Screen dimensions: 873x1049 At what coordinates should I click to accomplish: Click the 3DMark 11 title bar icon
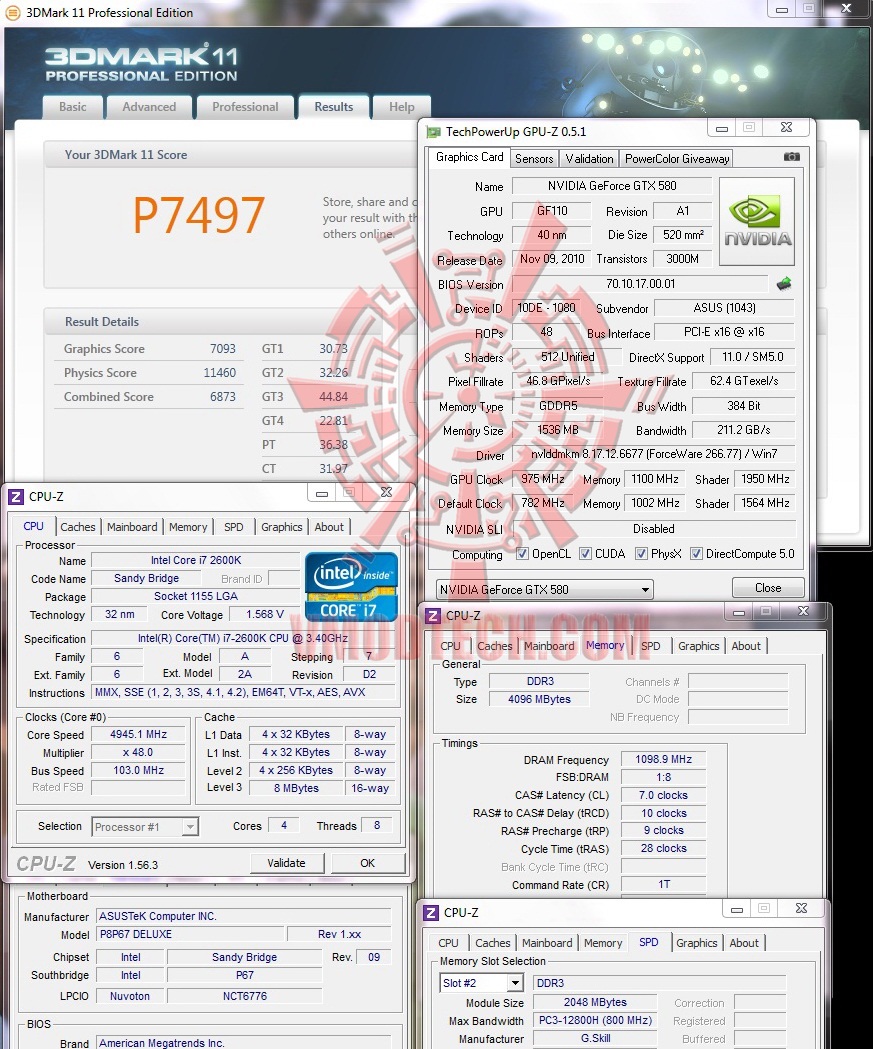(x=12, y=12)
